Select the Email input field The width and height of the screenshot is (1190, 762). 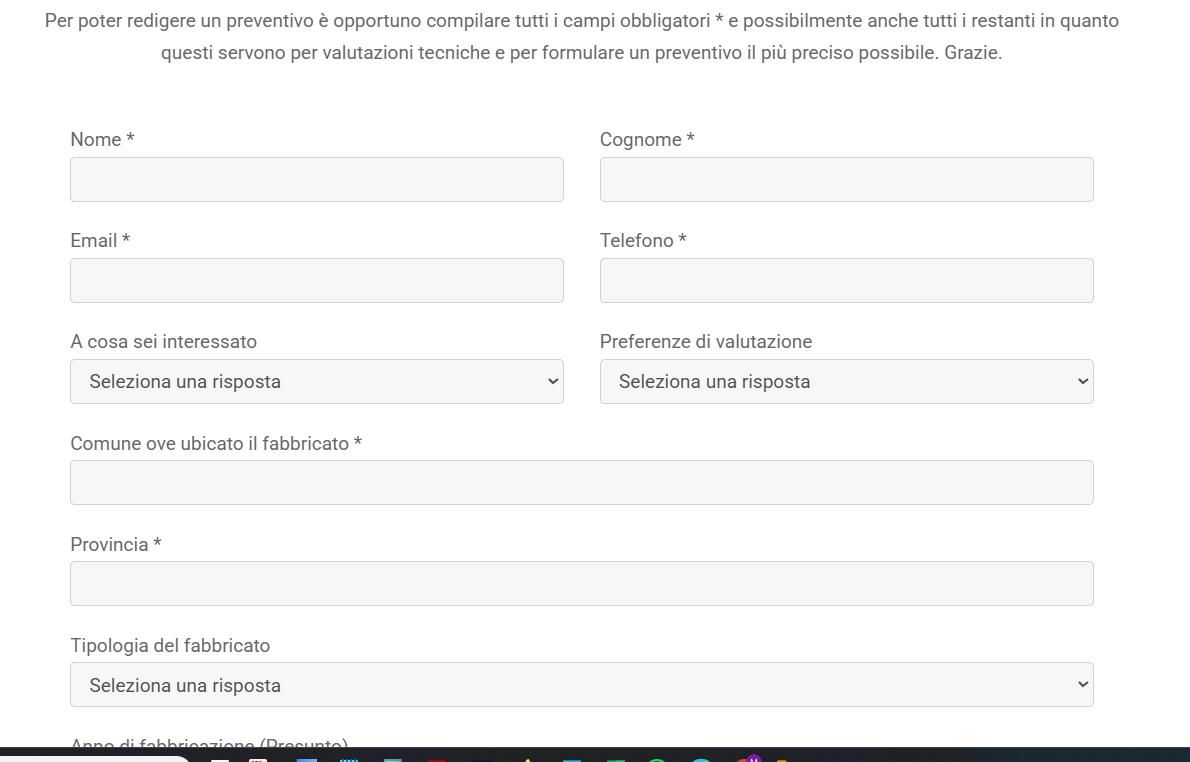click(317, 280)
